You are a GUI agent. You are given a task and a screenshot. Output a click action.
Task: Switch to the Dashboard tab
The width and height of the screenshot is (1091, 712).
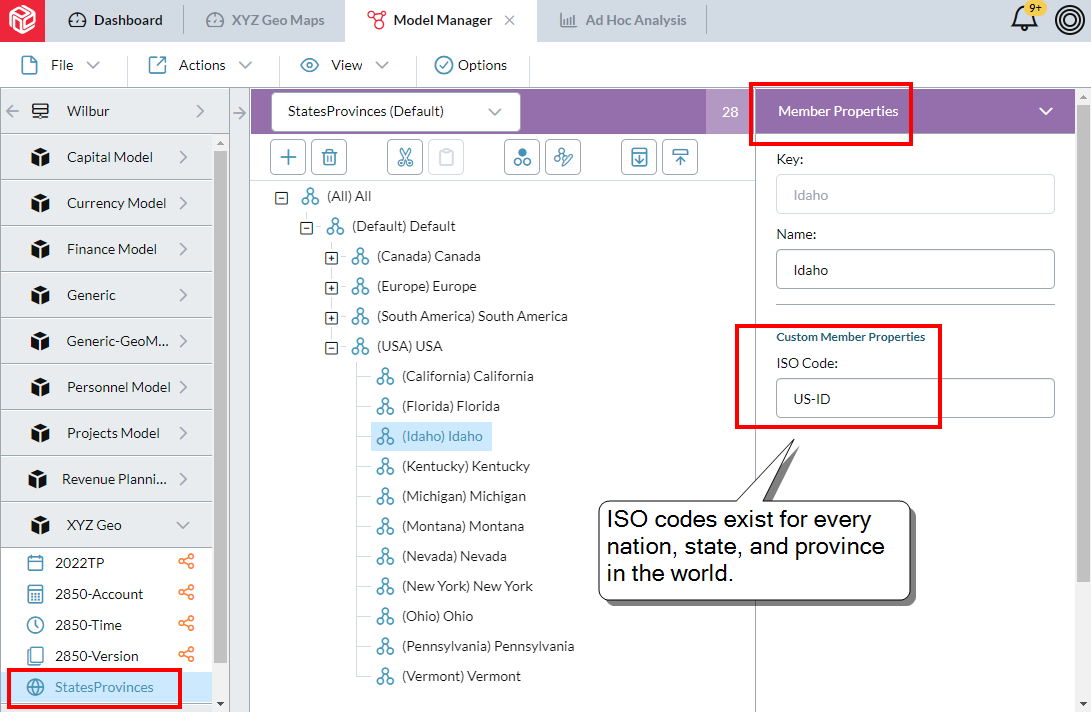[x=116, y=20]
